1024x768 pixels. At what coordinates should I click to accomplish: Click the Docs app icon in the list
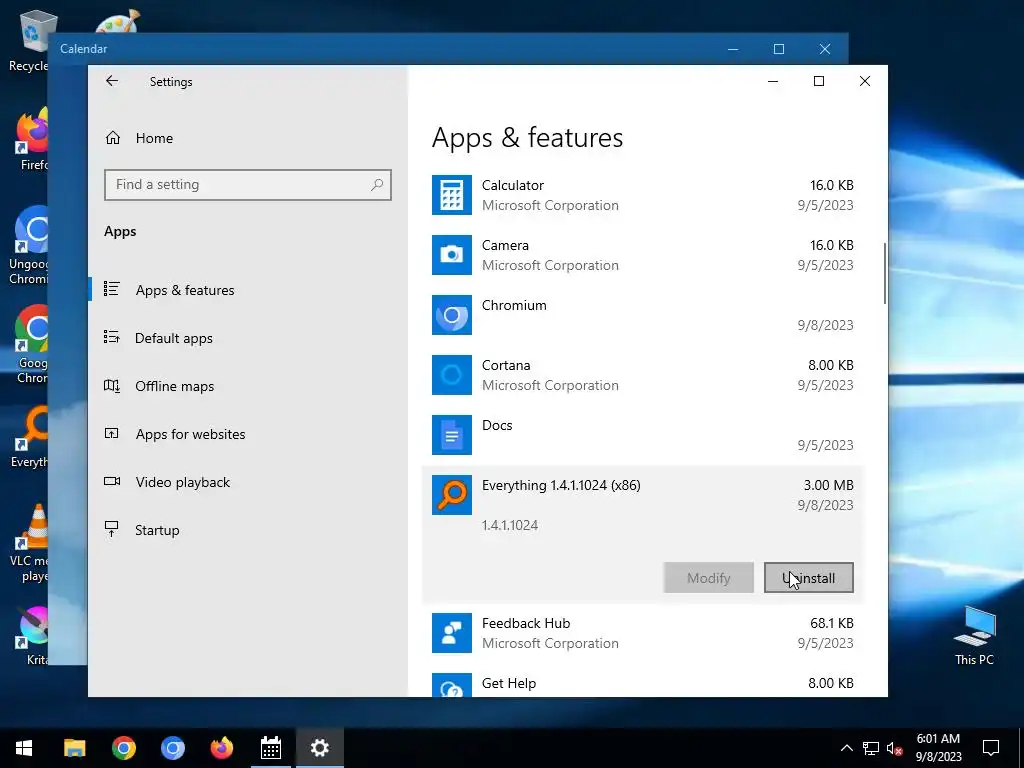(451, 435)
